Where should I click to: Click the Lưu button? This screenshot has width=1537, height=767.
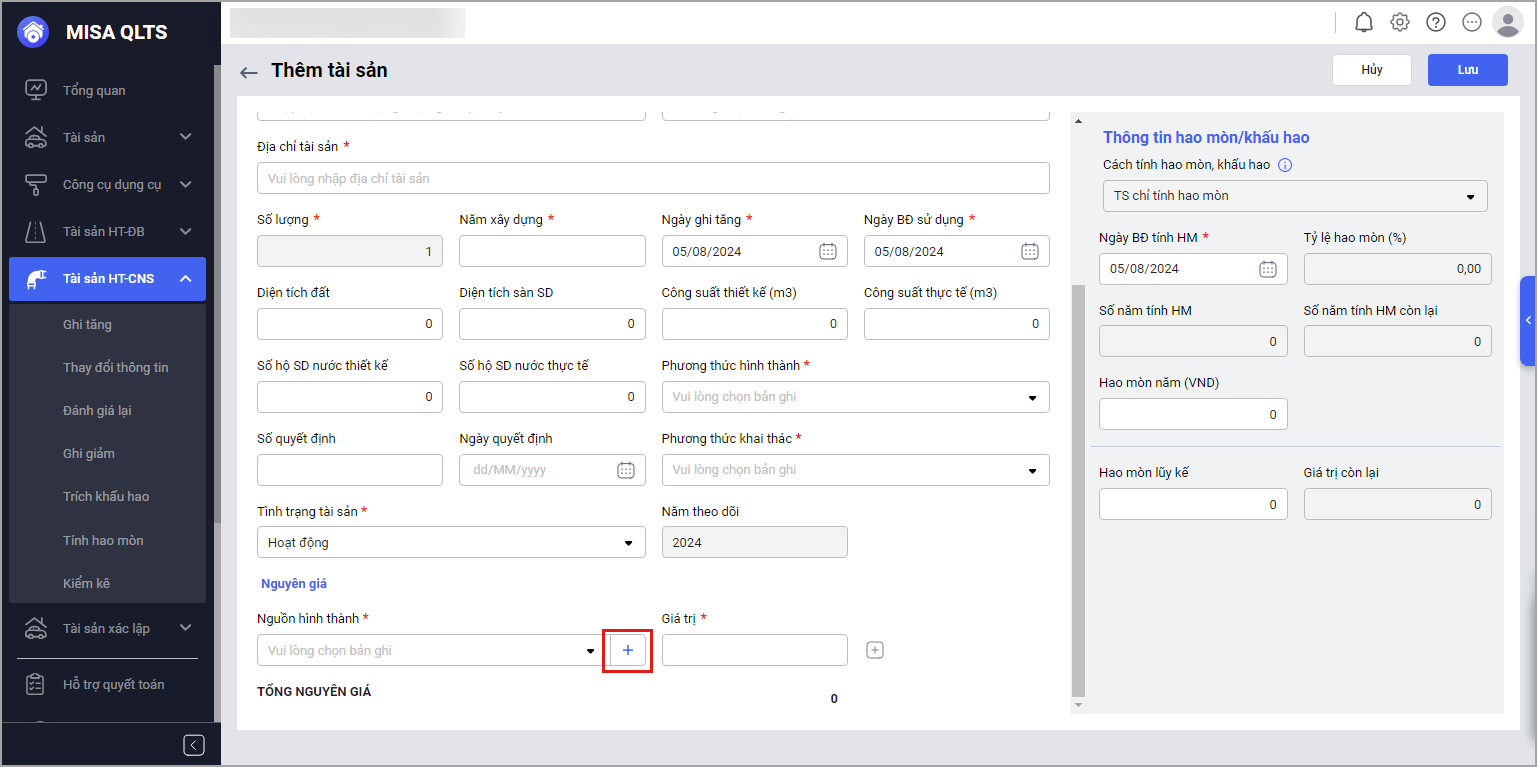click(1467, 70)
